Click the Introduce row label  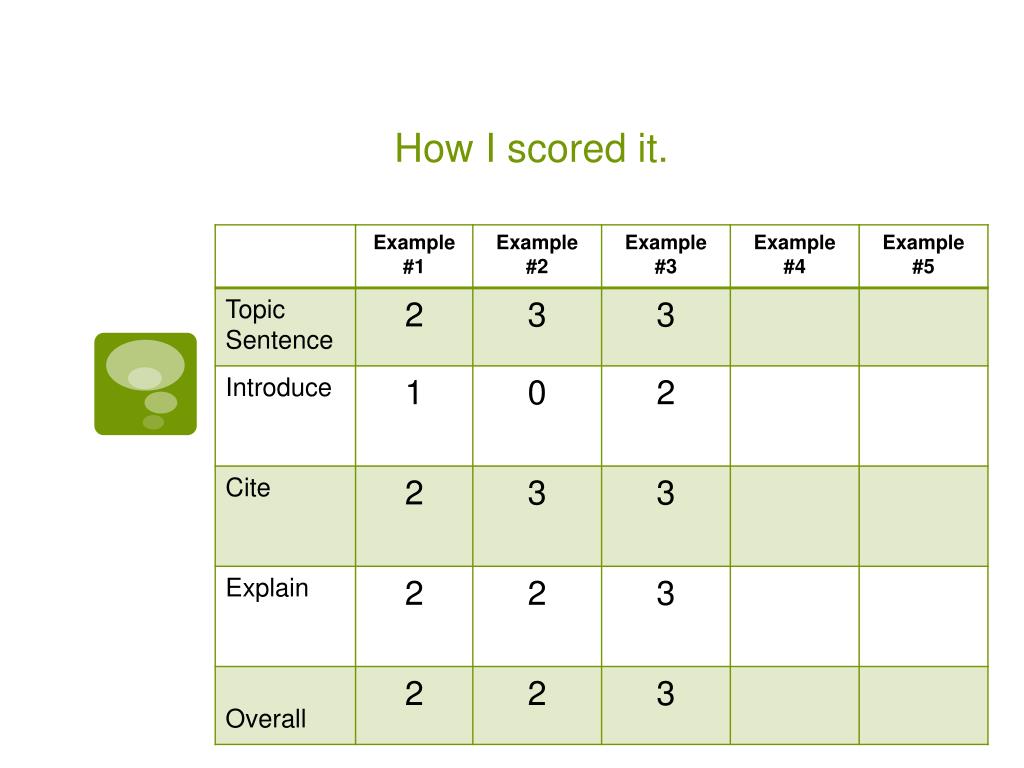pos(279,388)
